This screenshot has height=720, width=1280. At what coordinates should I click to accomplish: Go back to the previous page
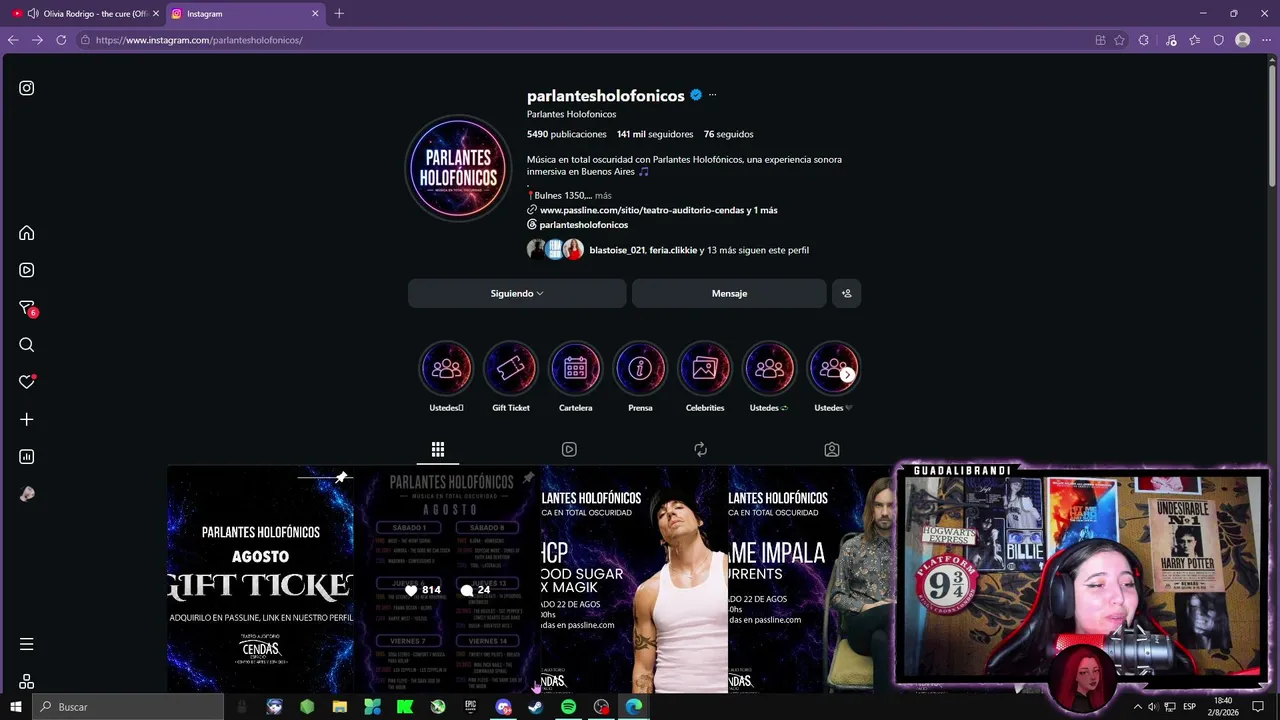tap(13, 40)
